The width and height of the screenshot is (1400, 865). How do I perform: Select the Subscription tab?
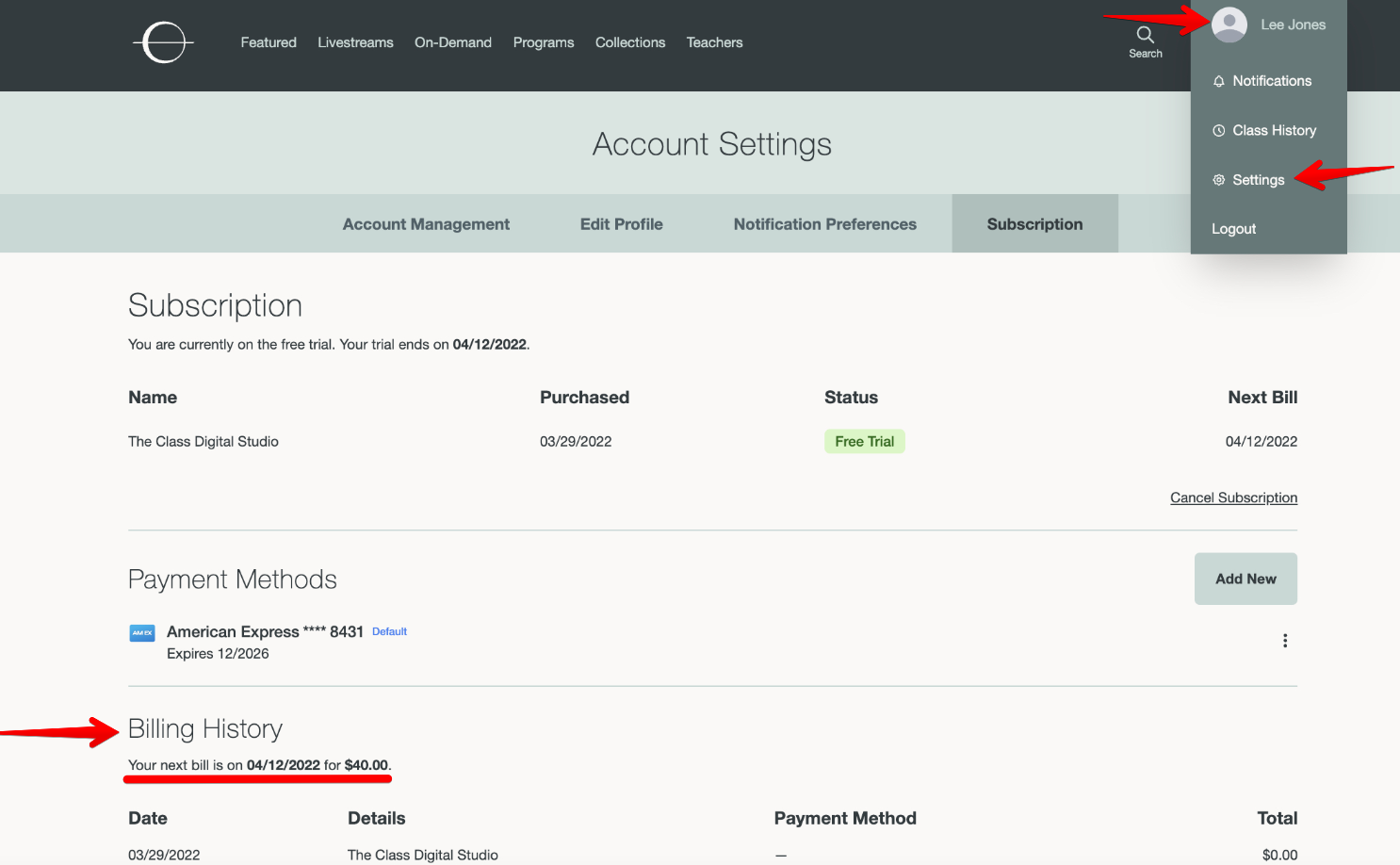(1034, 224)
